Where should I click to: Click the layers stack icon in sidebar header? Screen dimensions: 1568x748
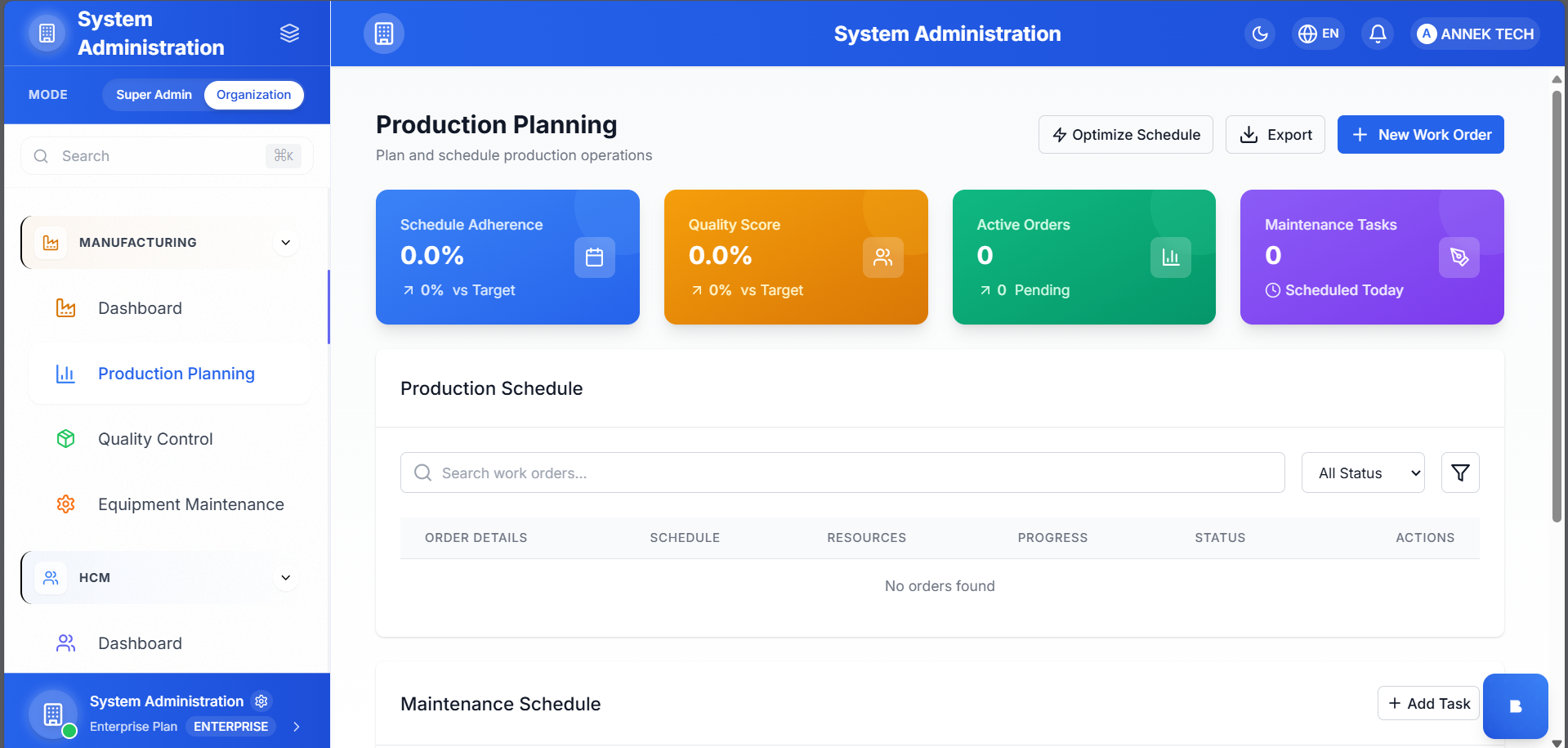coord(289,34)
